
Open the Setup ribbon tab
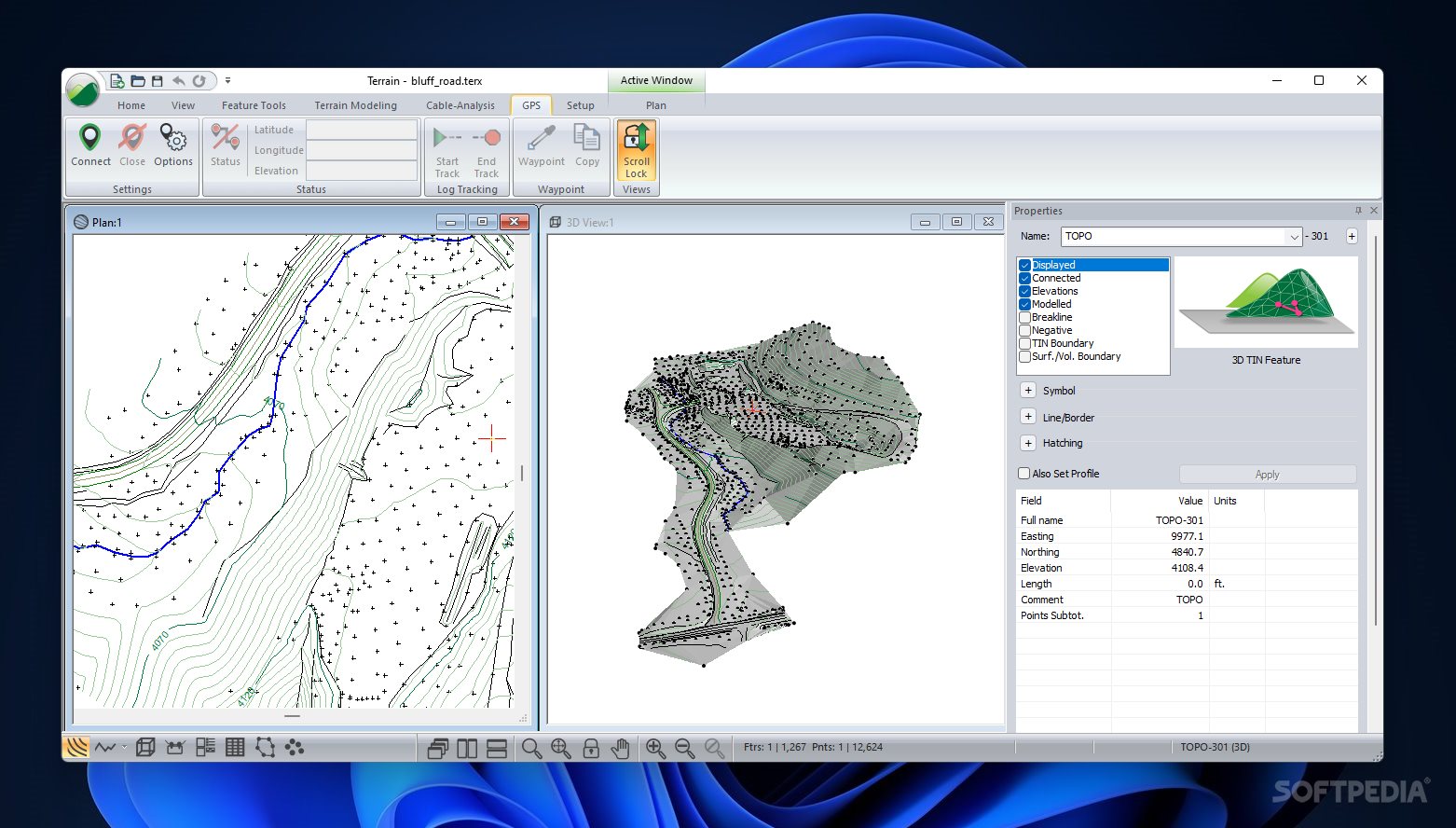[x=580, y=105]
